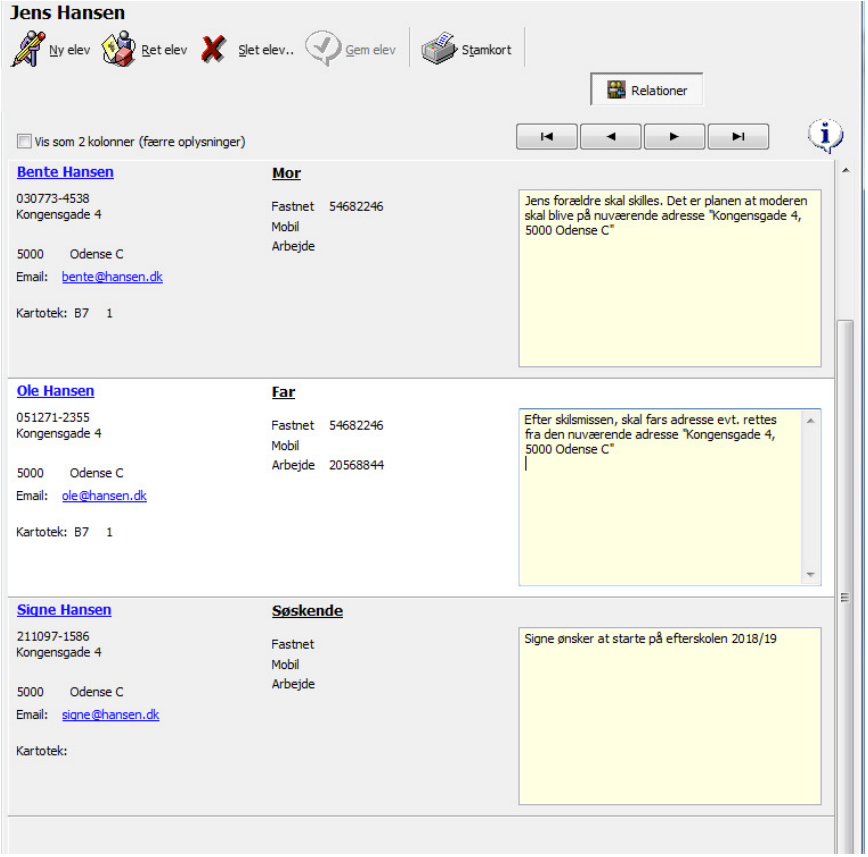The width and height of the screenshot is (868, 857).
Task: Click Kongensgade 4 under Signe Hansen
Action: point(59,653)
